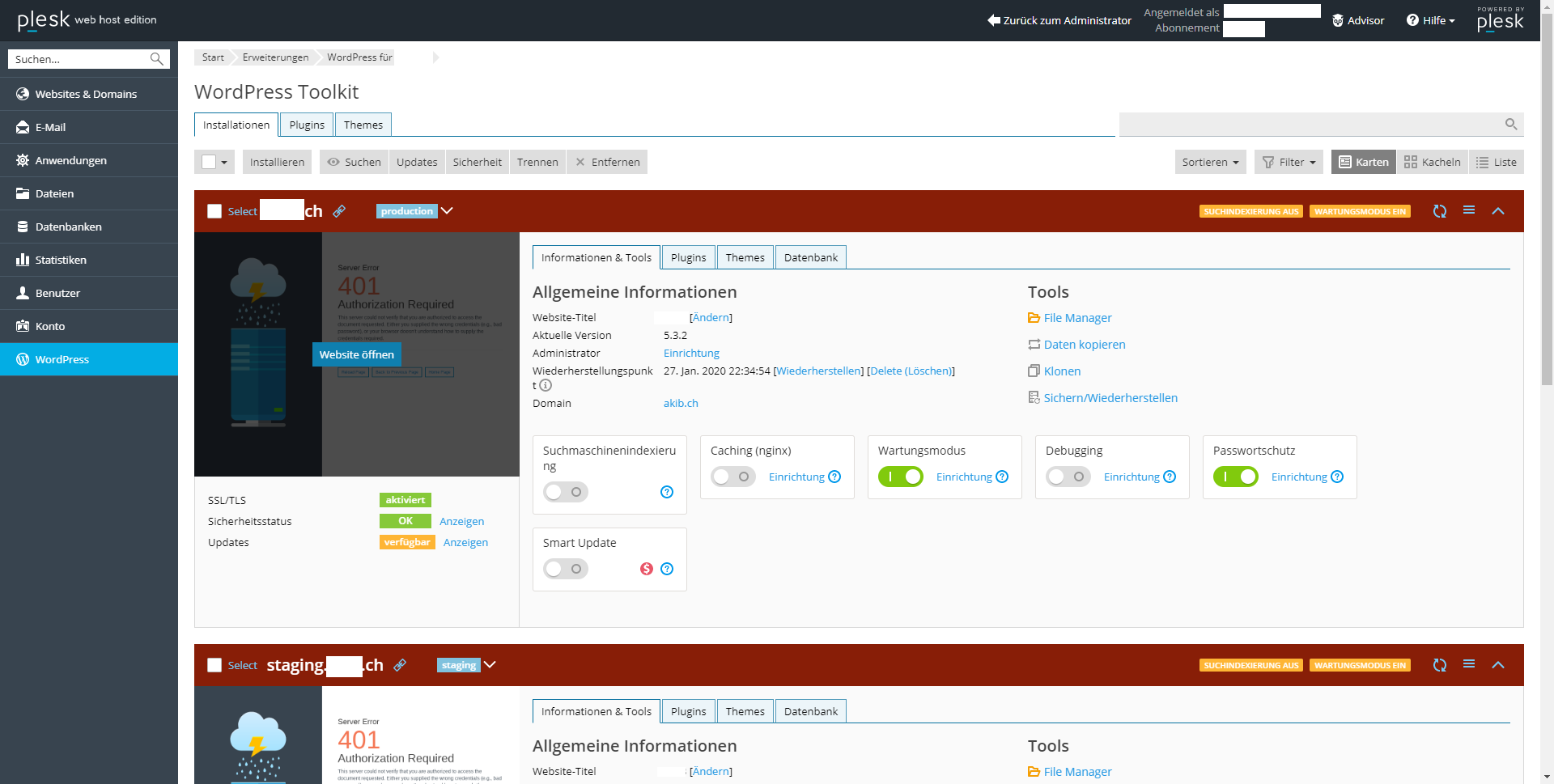
Task: Collapse the production installation card
Action: point(1498,211)
